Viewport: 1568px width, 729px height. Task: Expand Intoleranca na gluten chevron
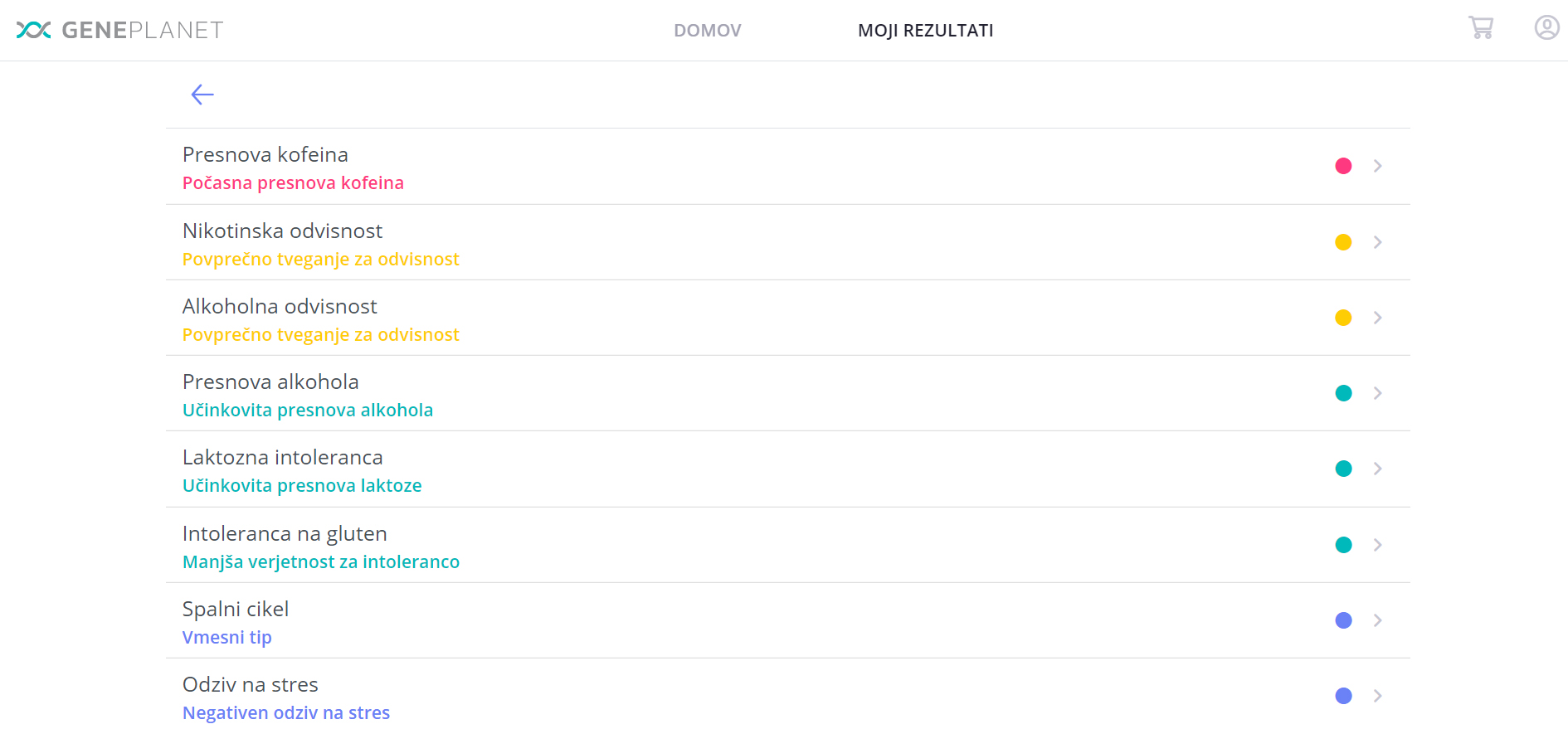pyautogui.click(x=1377, y=545)
